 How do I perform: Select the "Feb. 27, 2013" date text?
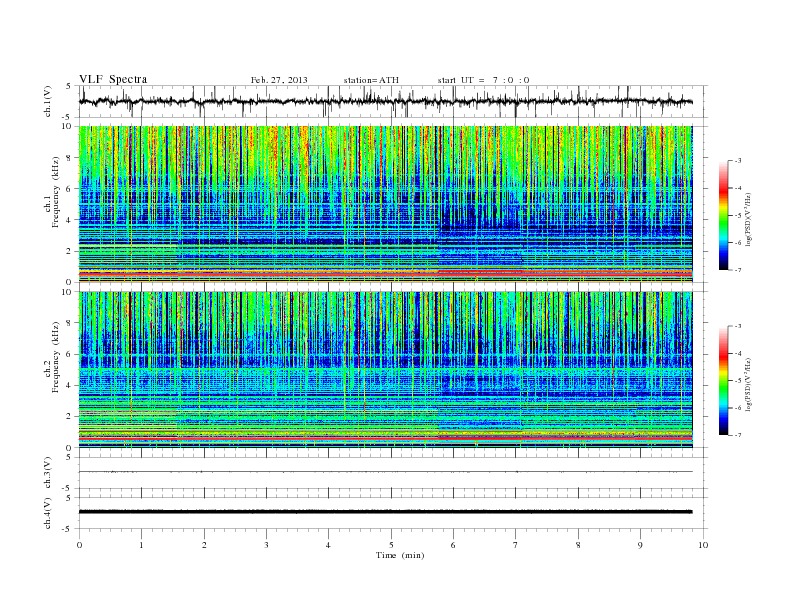tap(279, 80)
